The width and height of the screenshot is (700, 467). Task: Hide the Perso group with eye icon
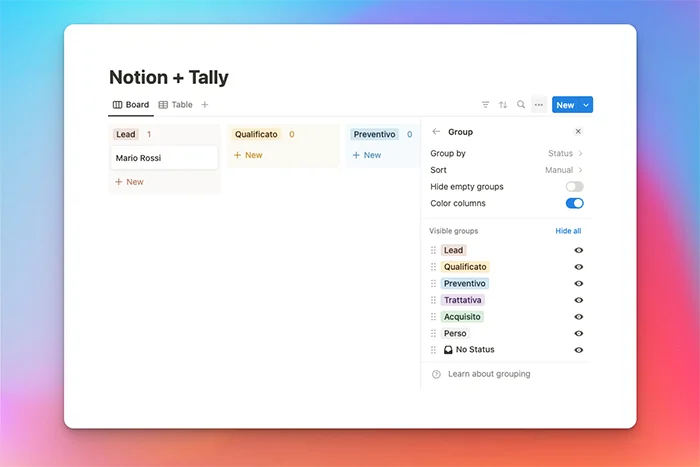click(x=579, y=334)
